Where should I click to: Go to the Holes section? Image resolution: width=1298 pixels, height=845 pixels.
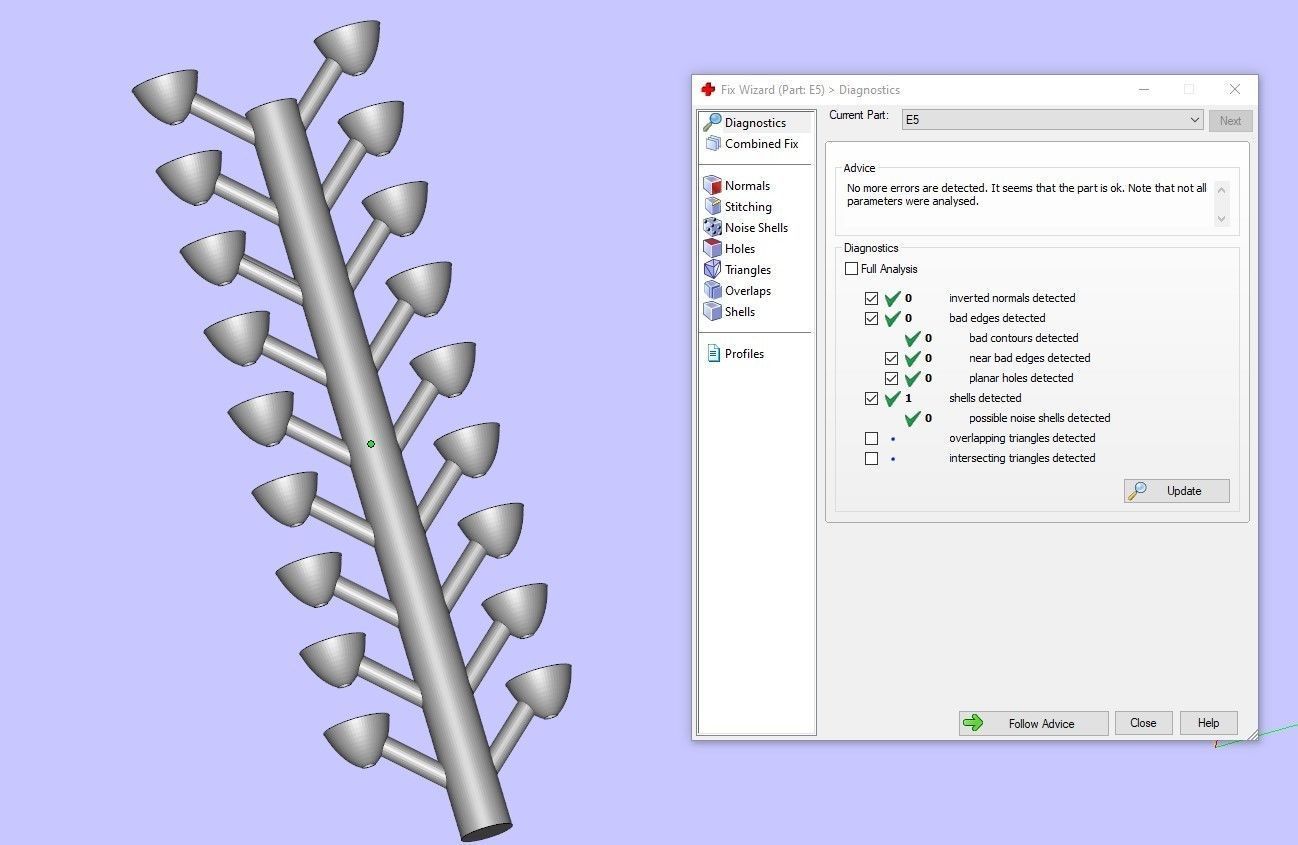[740, 248]
